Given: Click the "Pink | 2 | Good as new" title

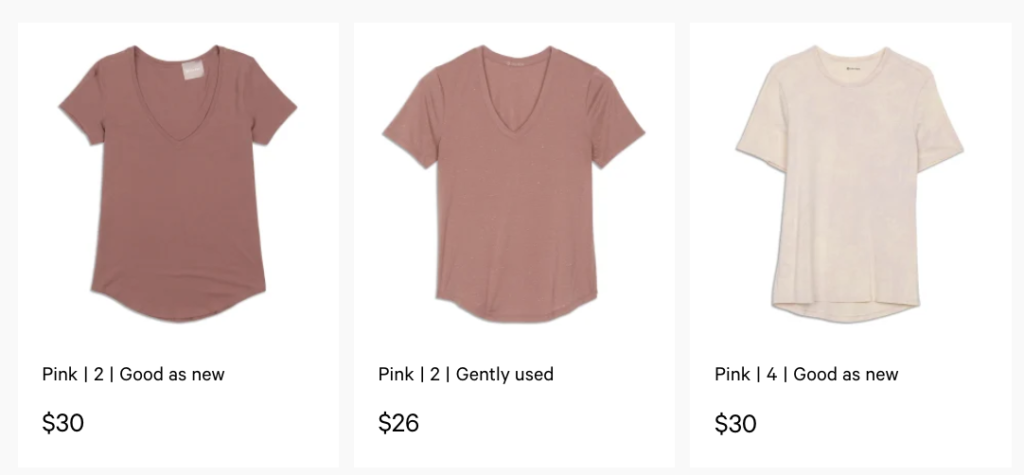Looking at the screenshot, I should pos(133,375).
